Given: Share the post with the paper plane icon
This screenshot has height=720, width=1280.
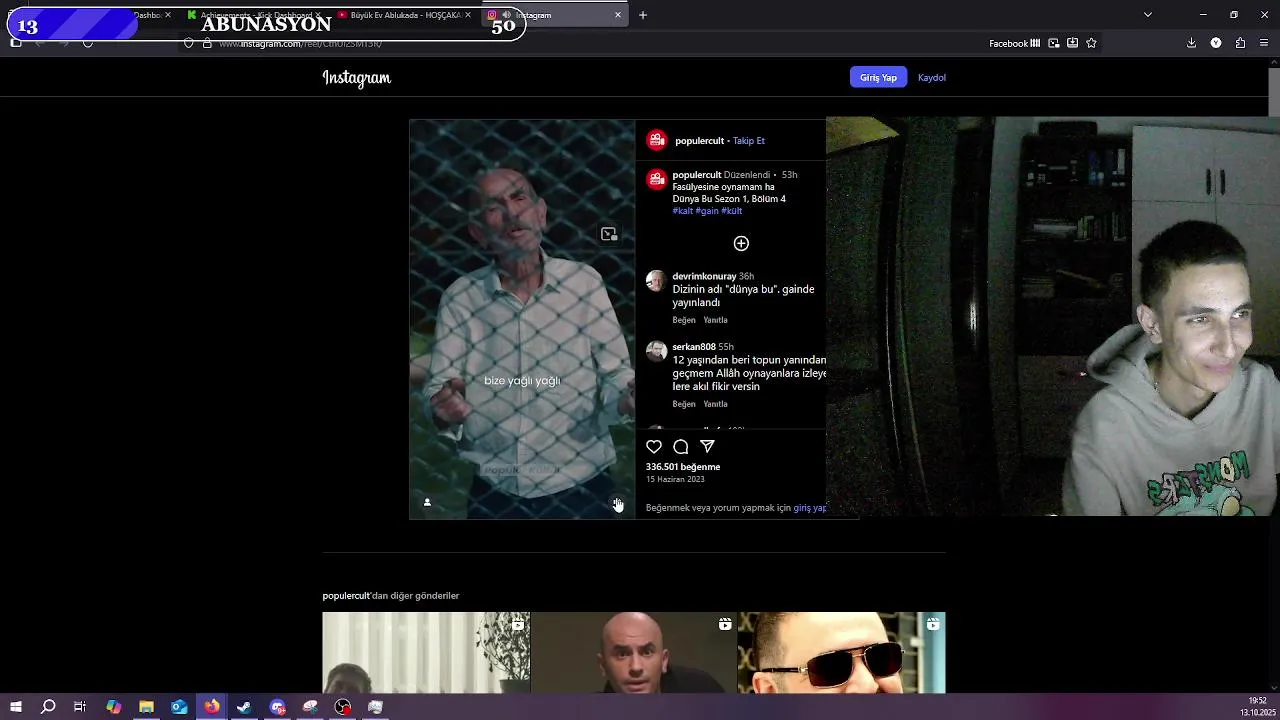Looking at the screenshot, I should click(707, 447).
